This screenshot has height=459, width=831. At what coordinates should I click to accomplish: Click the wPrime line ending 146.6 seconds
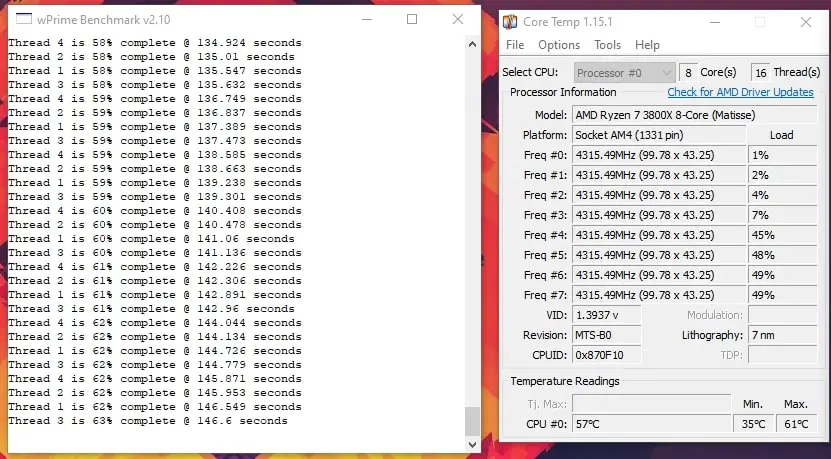click(148, 421)
